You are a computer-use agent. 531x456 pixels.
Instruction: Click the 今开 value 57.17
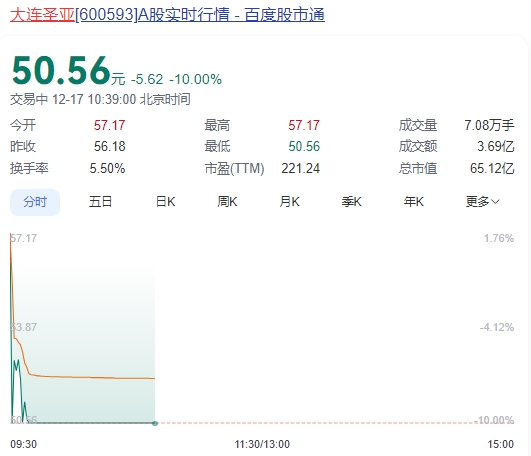point(109,125)
